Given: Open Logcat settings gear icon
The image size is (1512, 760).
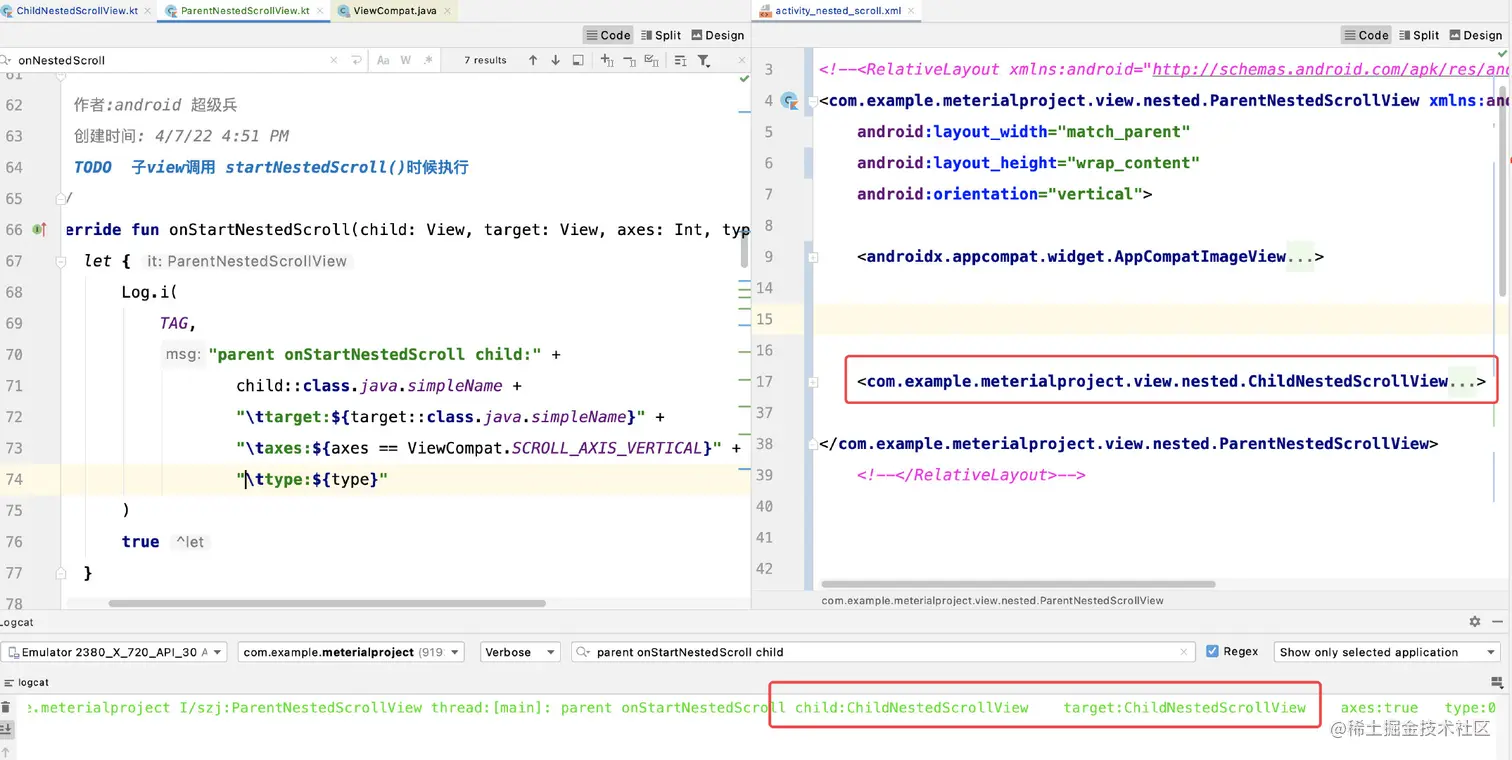Looking at the screenshot, I should (1474, 621).
